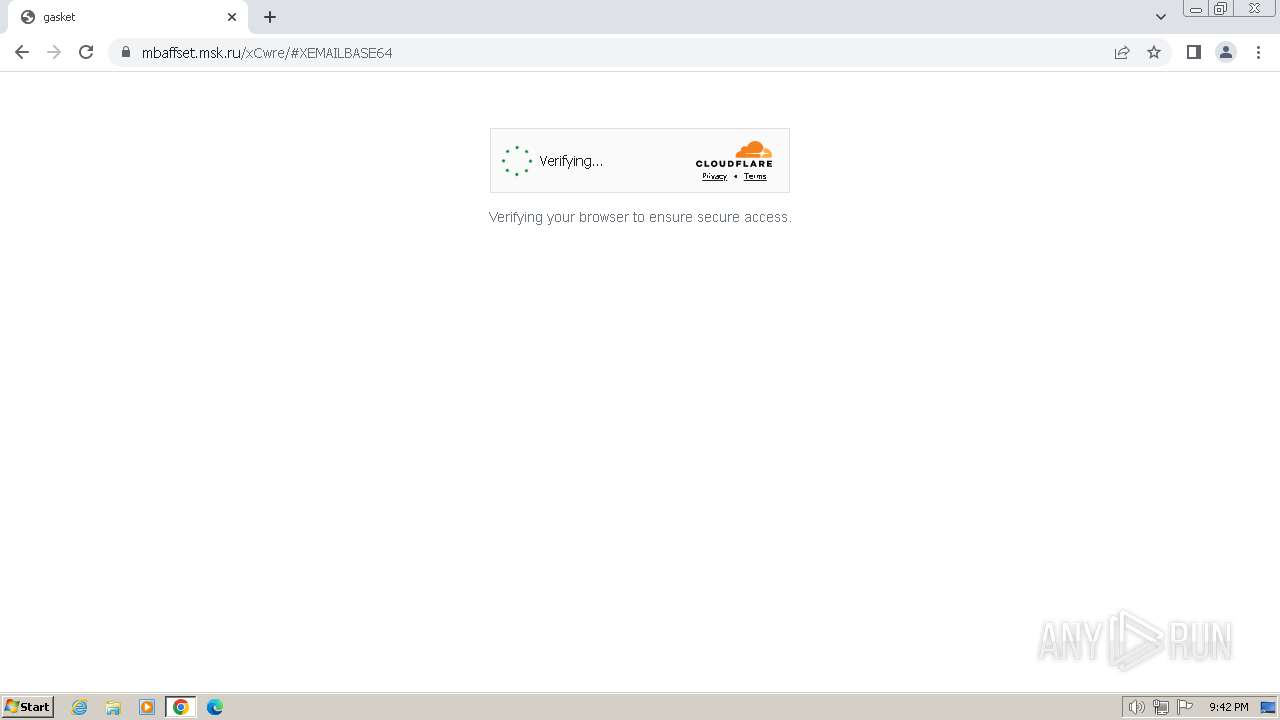The width and height of the screenshot is (1280, 720).
Task: Open the network icon in the system tray
Action: click(x=1161, y=707)
